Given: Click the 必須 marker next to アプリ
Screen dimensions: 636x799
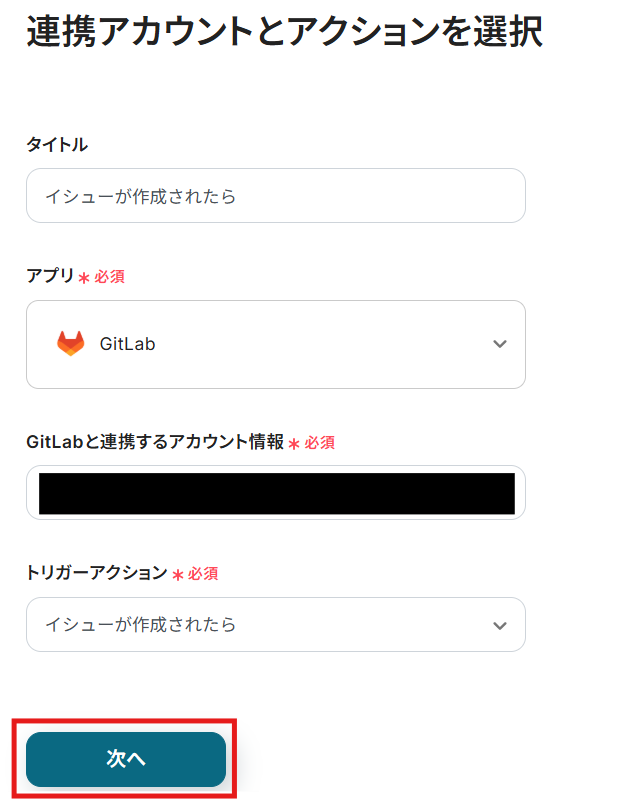Looking at the screenshot, I should [109, 276].
